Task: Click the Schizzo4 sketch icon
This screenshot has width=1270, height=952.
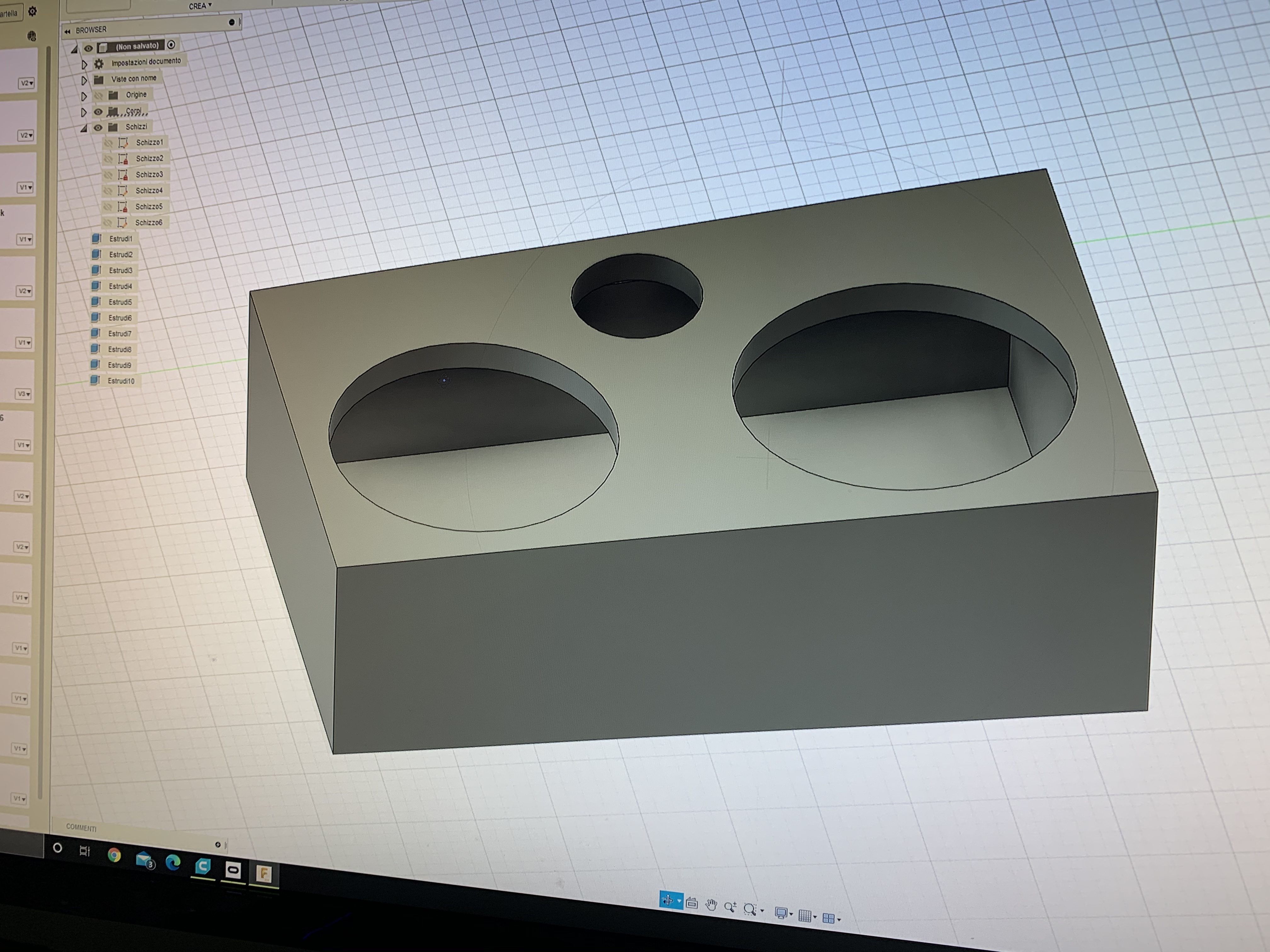Action: tap(122, 190)
